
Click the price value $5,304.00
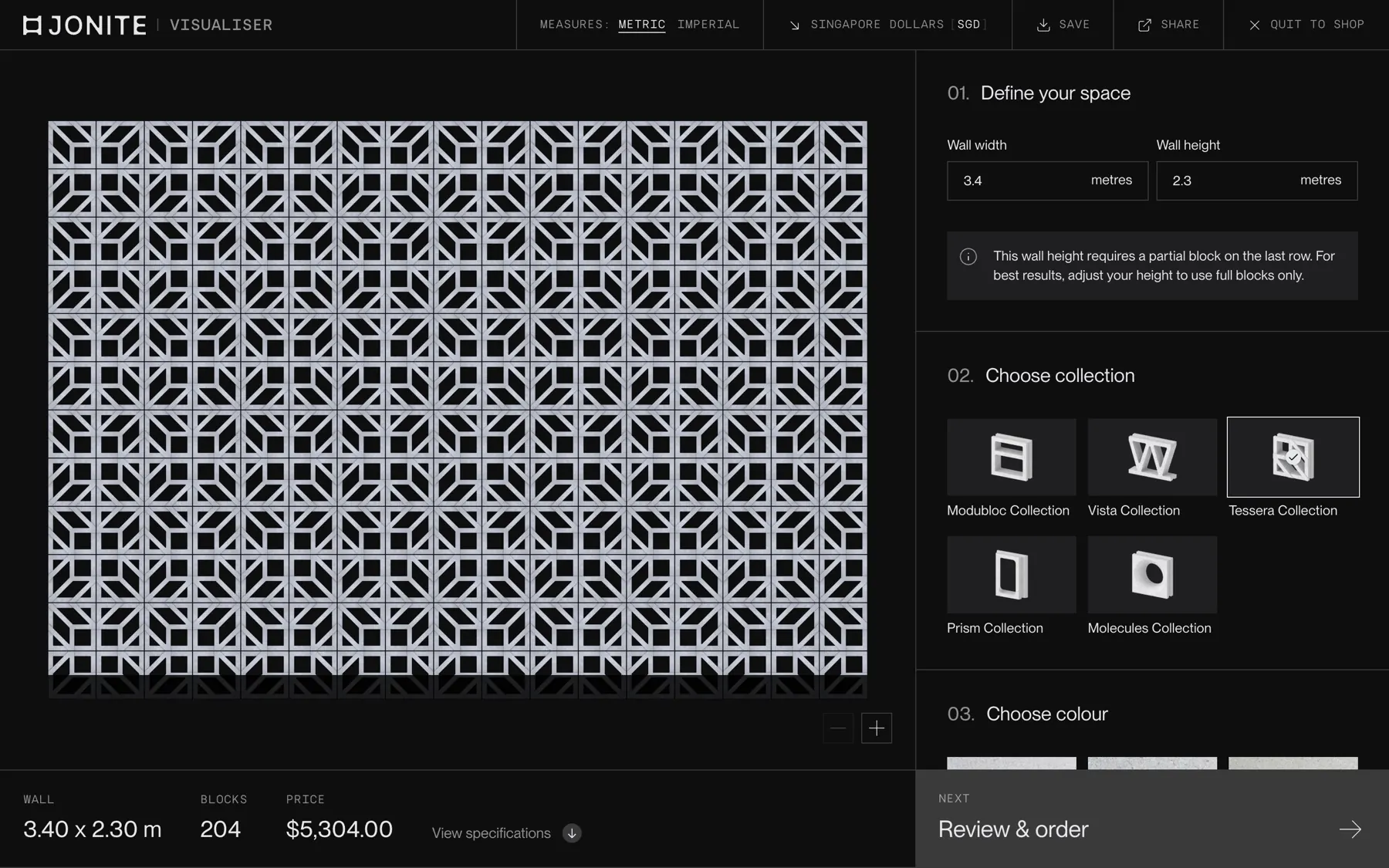(340, 829)
